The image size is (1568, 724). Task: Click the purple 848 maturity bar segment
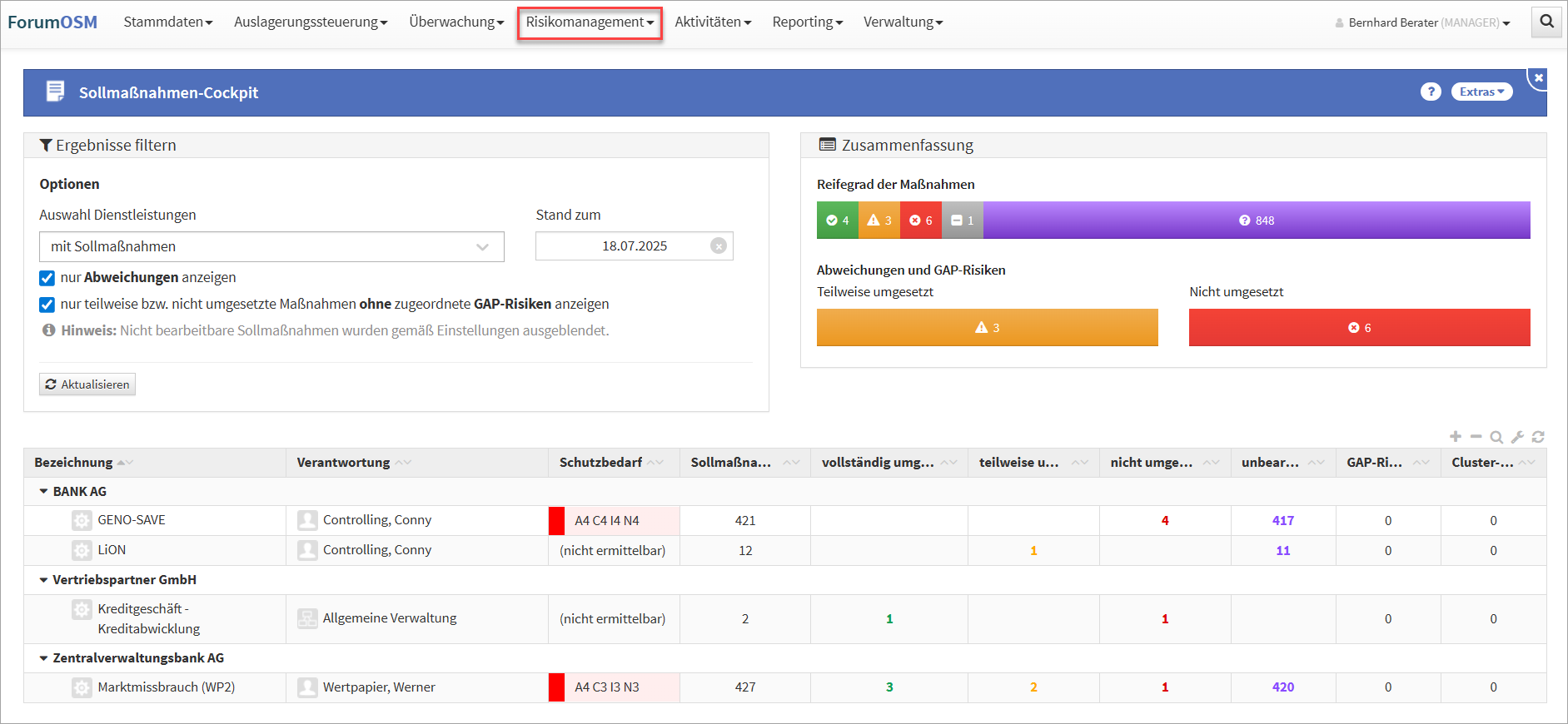click(x=1256, y=221)
